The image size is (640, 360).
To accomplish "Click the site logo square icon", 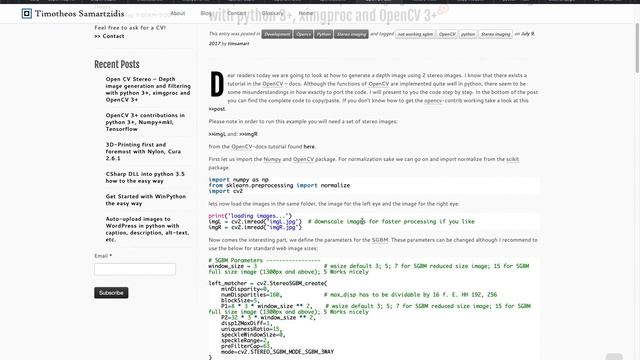I will coord(27,14).
